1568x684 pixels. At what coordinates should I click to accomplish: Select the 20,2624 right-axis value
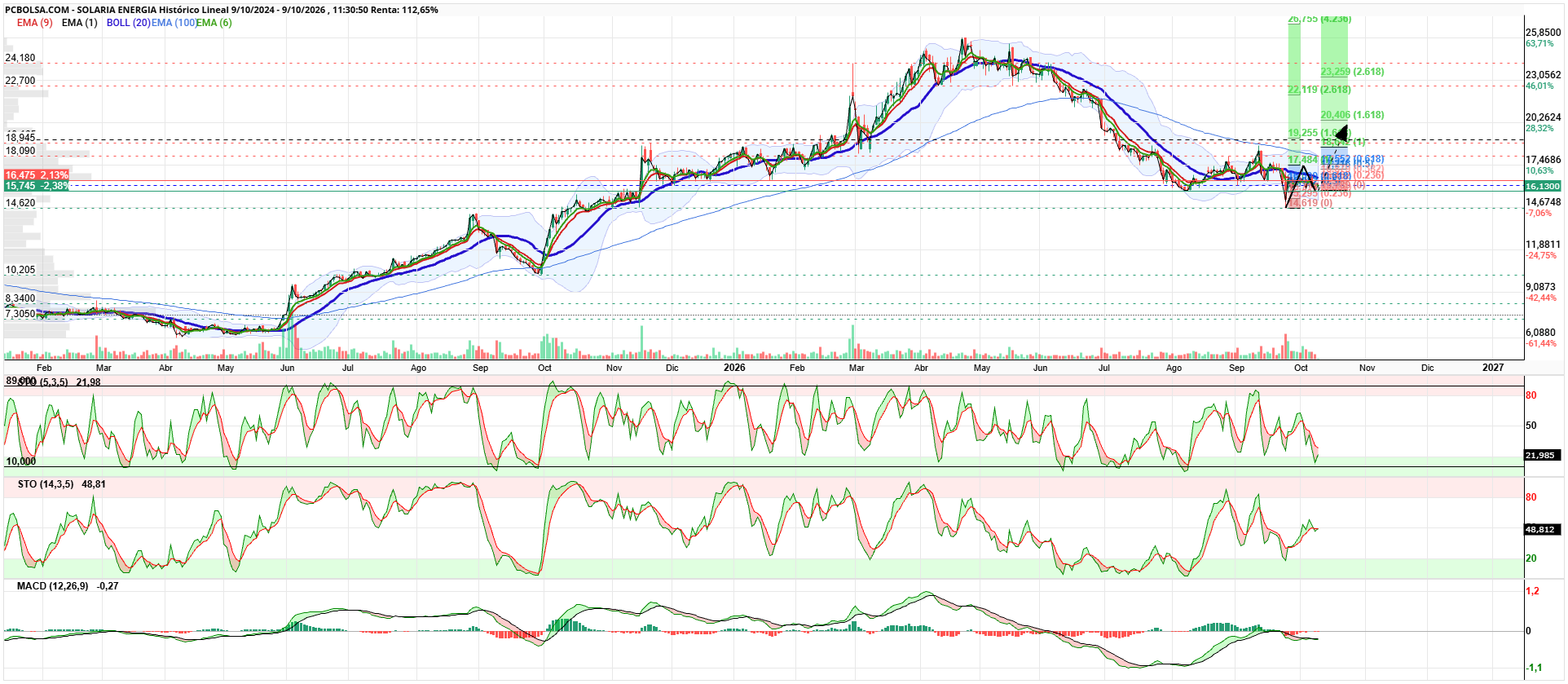(1543, 117)
